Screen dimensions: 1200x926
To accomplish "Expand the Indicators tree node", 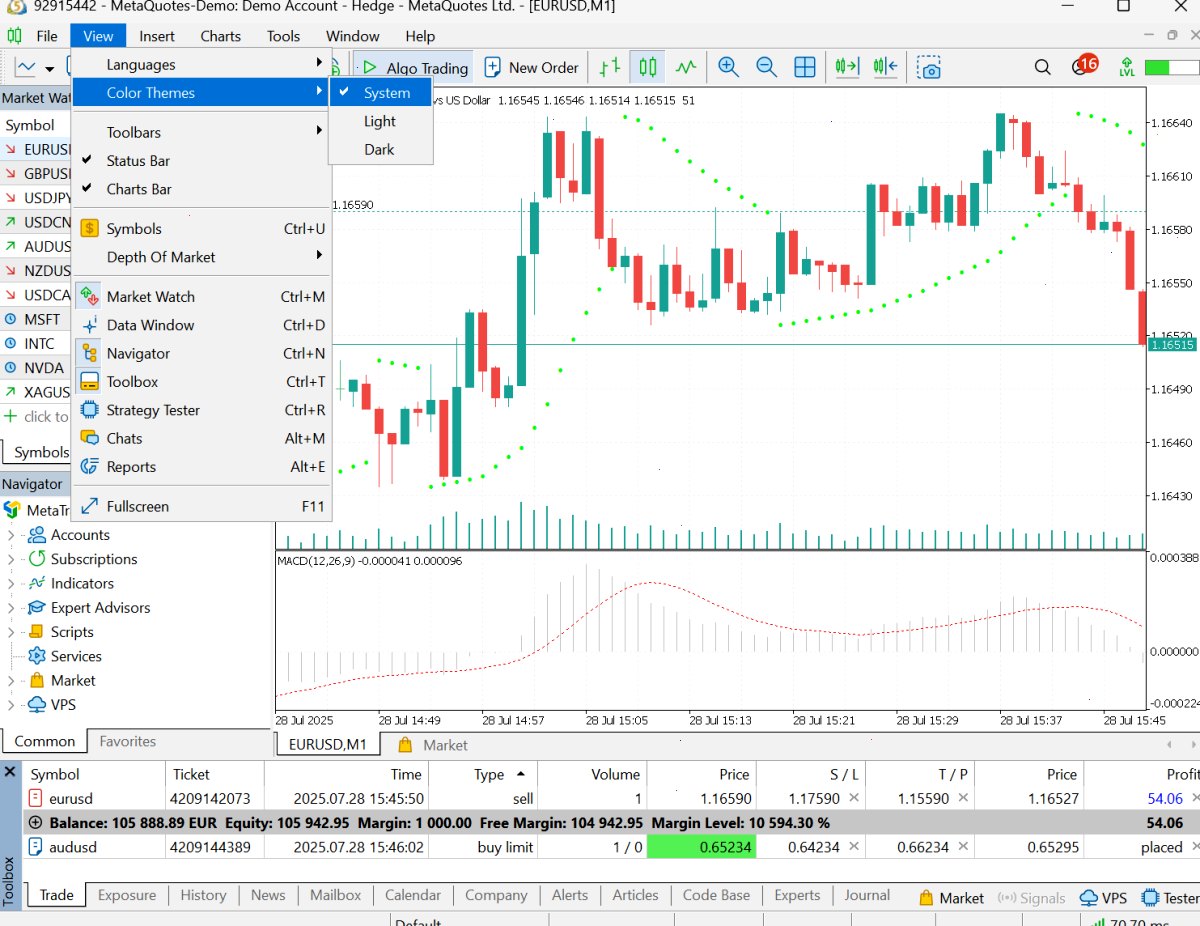I will pos(11,584).
